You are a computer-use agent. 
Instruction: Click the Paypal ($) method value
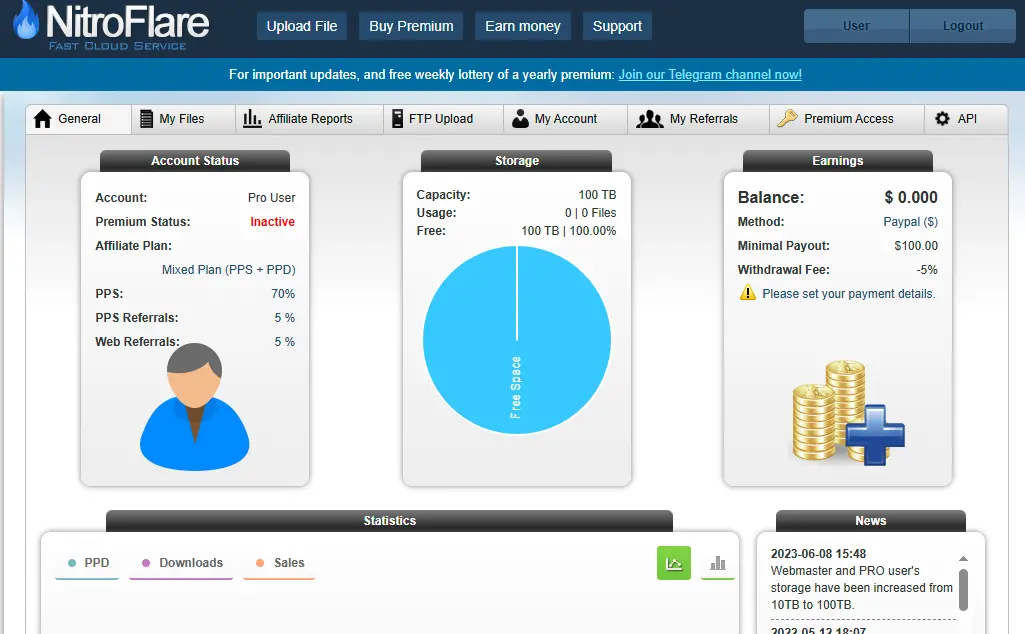[911, 222]
